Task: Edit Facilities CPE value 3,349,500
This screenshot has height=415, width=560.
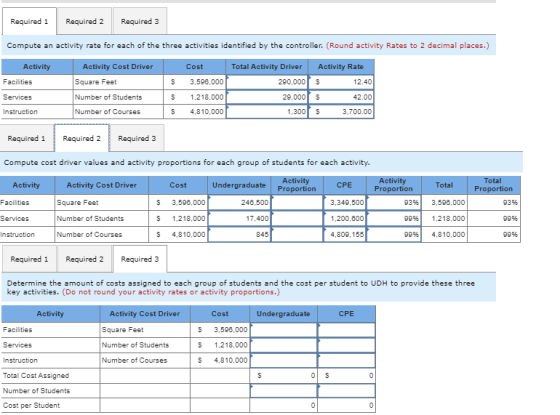Action: 345,203
